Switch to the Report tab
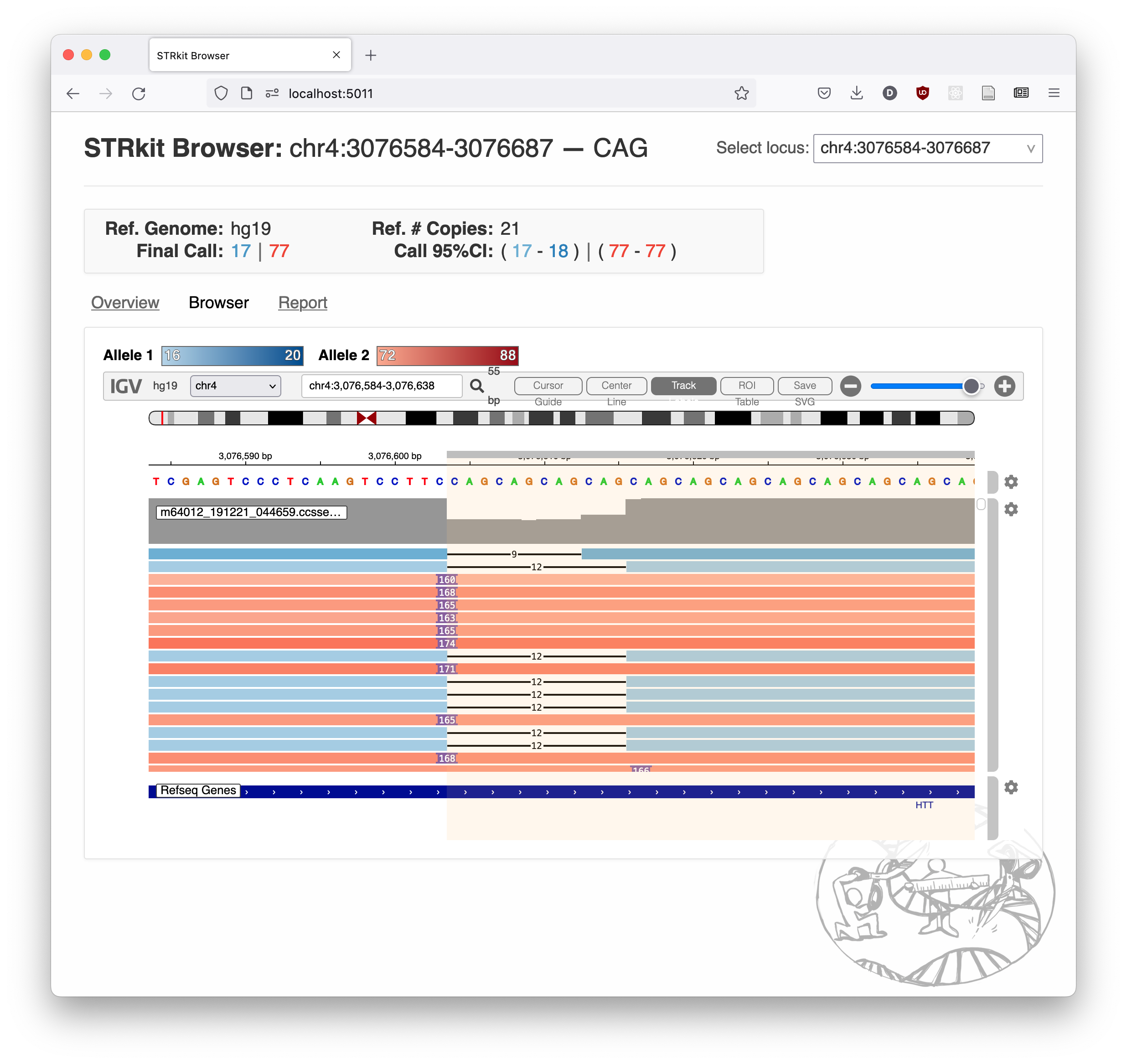The height and width of the screenshot is (1064, 1127). [x=303, y=302]
